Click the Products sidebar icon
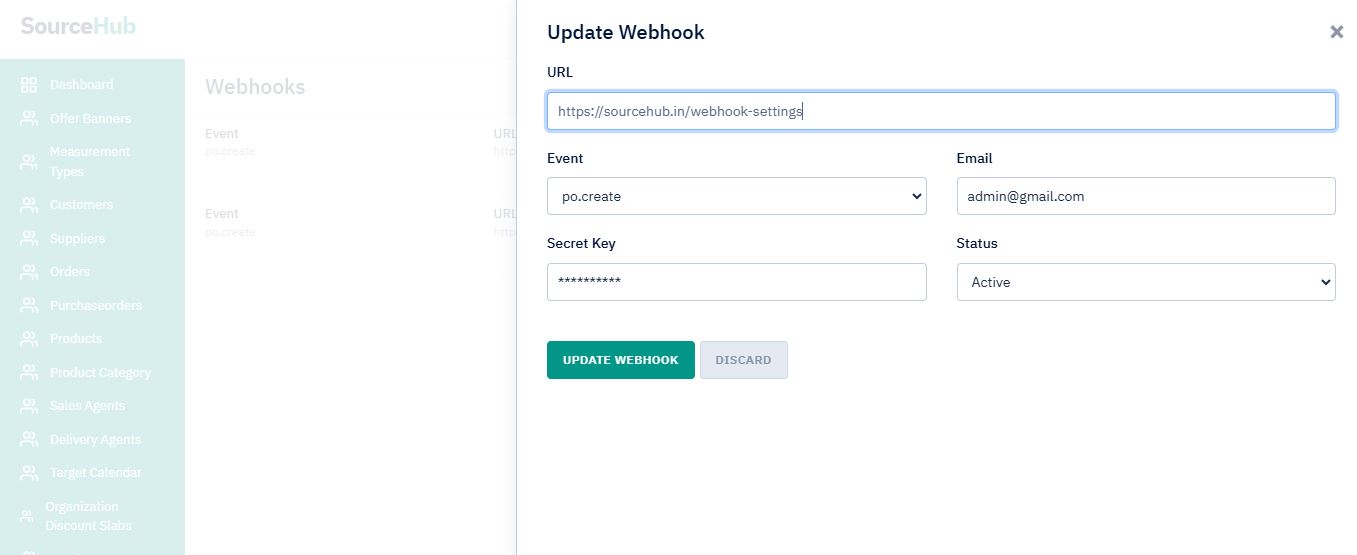Image resolution: width=1357 pixels, height=555 pixels. 29,339
